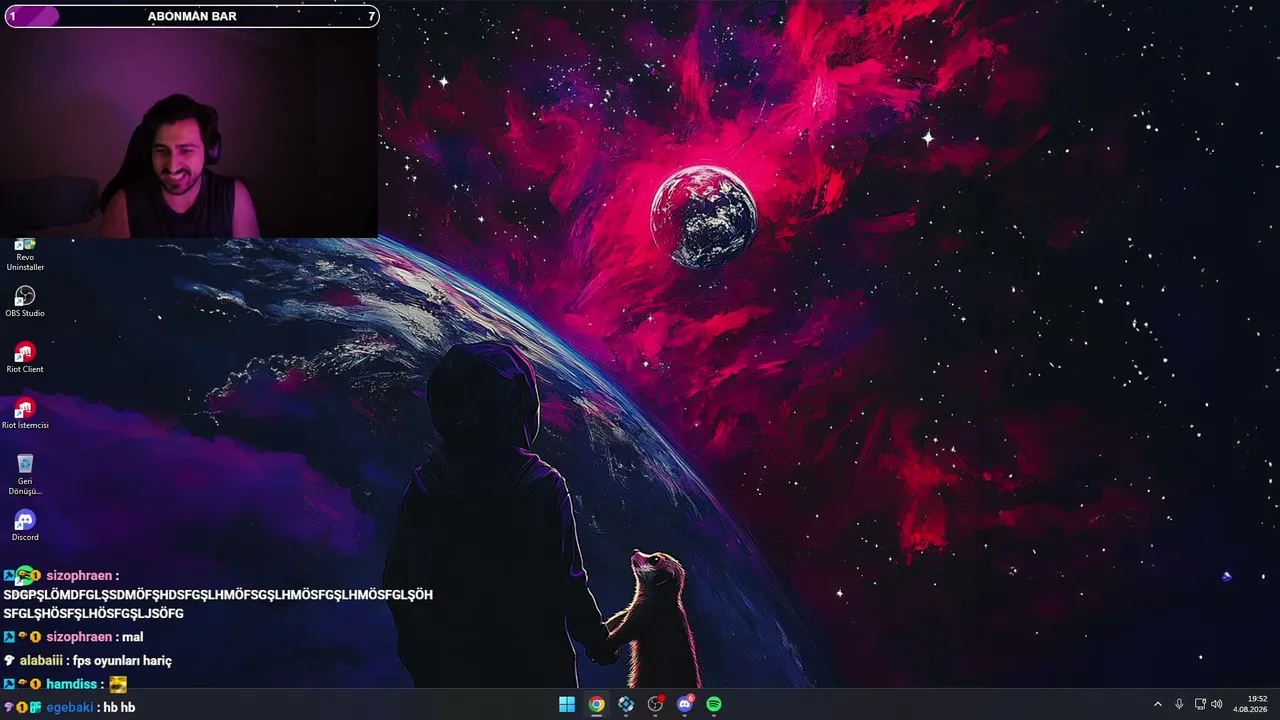
Task: Switch to Google Chrome on the taskbar
Action: (x=596, y=704)
